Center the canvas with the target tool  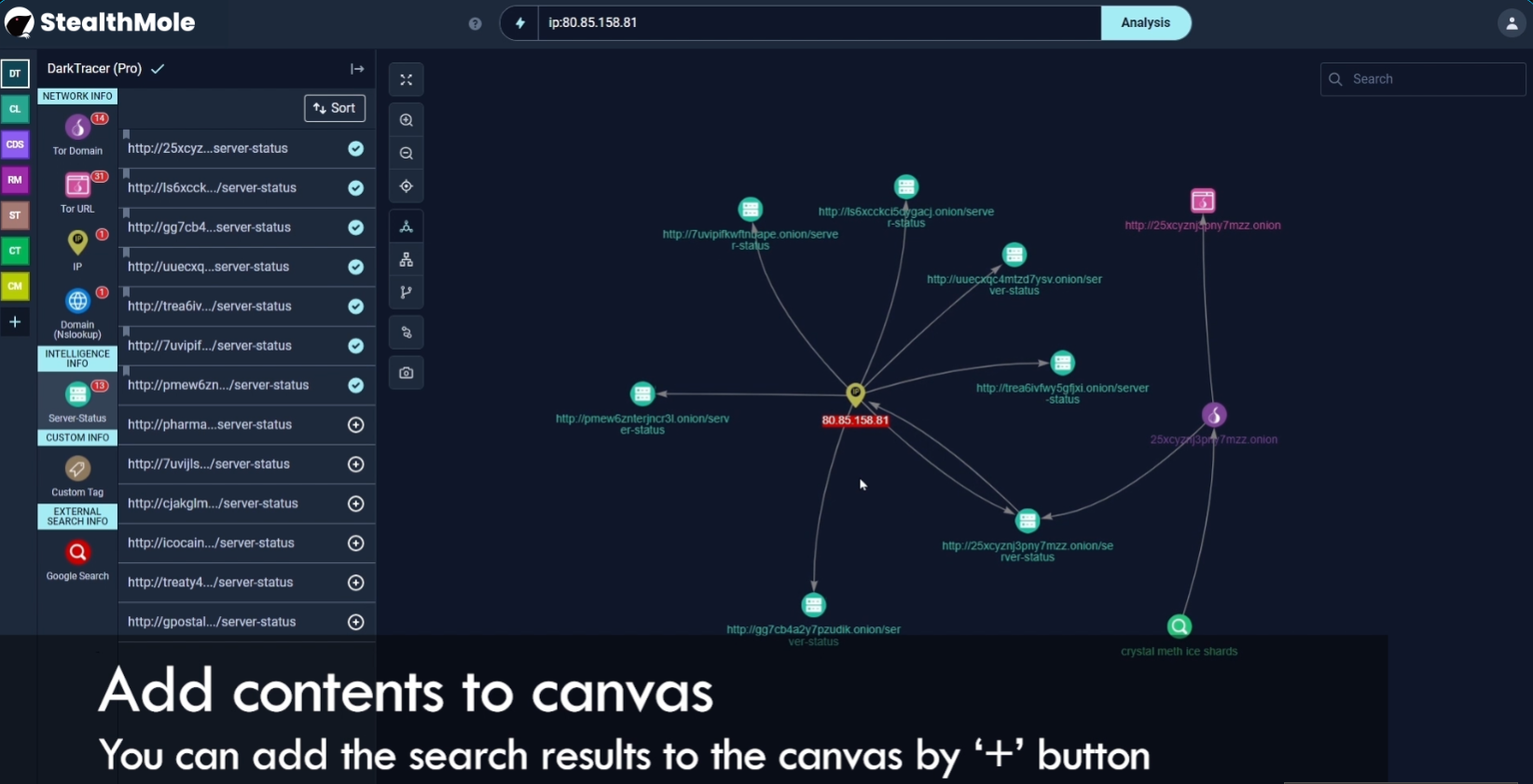[407, 186]
